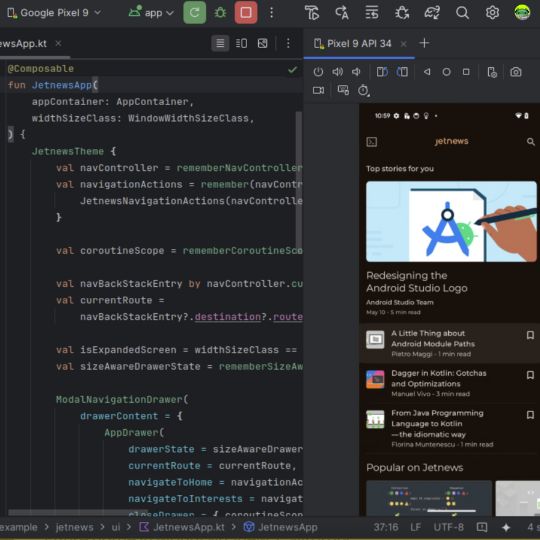The image size is (540, 540).
Task: Close the JetnewsApp.kt editor tab
Action: pyautogui.click(x=59, y=43)
